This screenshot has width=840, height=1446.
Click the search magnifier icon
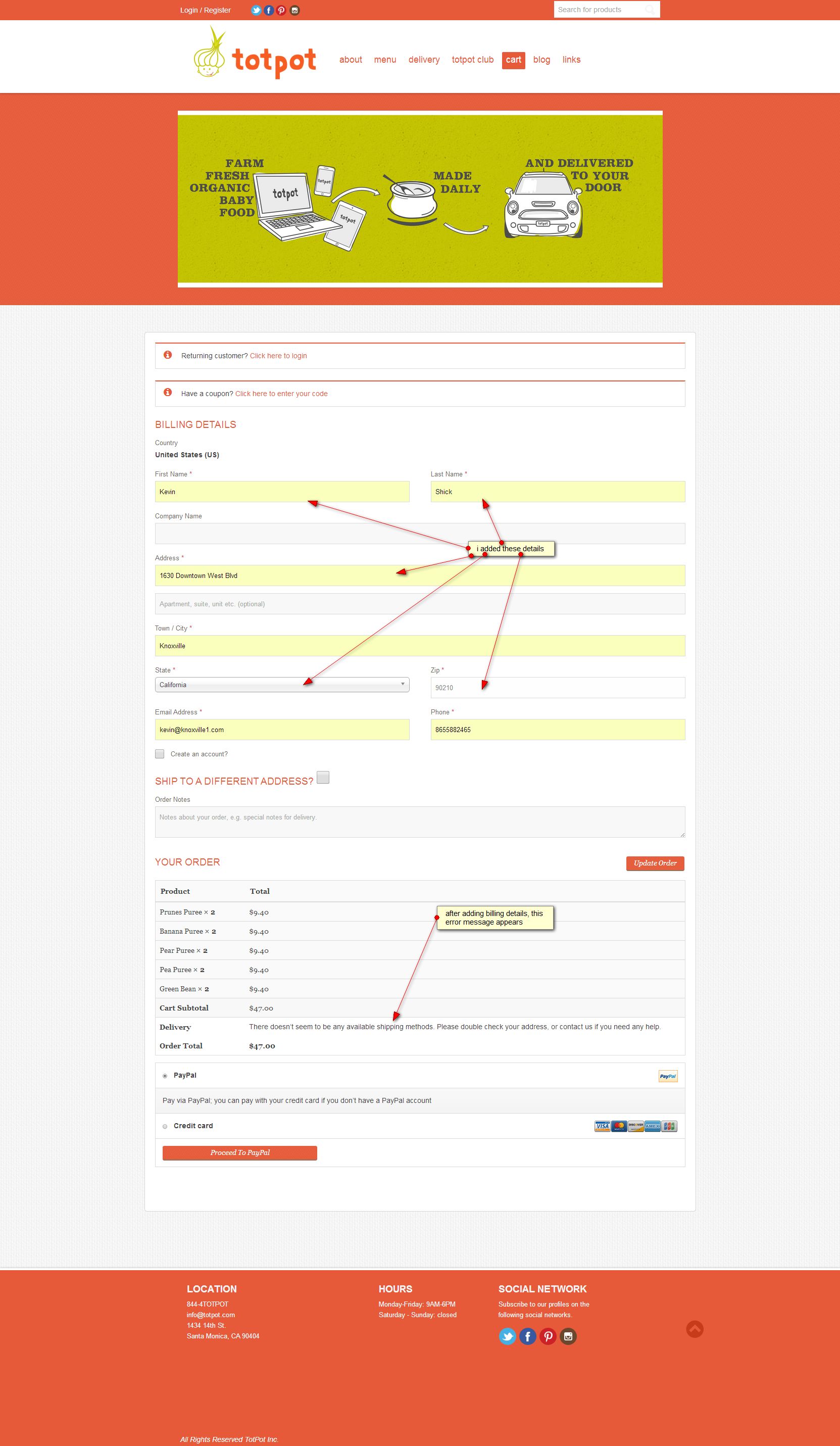(650, 10)
